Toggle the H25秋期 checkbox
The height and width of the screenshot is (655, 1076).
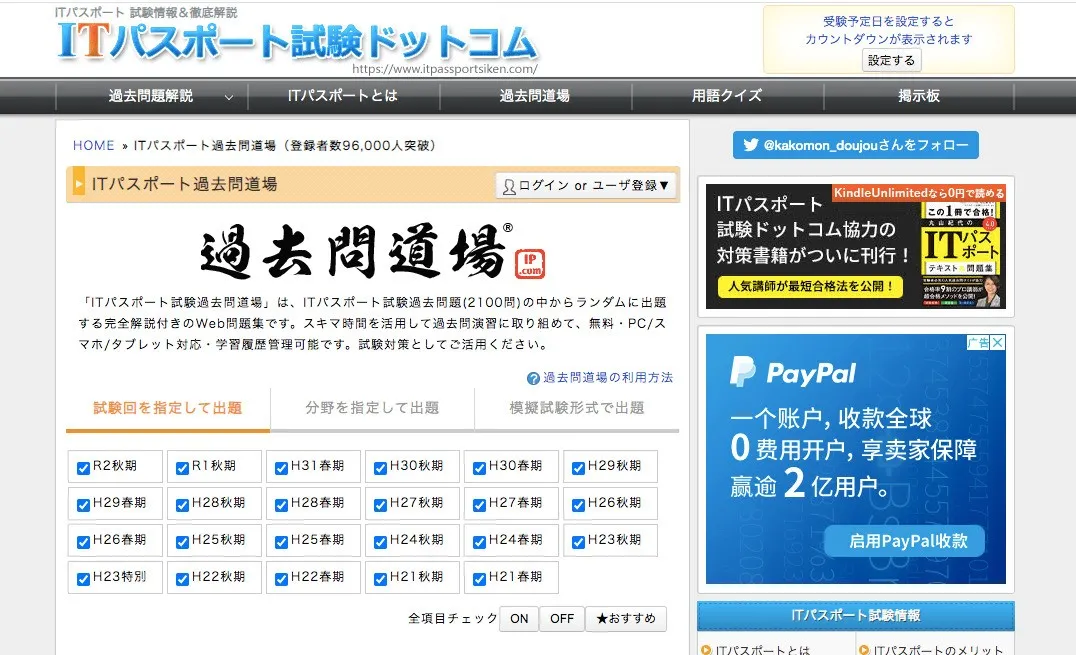(182, 542)
